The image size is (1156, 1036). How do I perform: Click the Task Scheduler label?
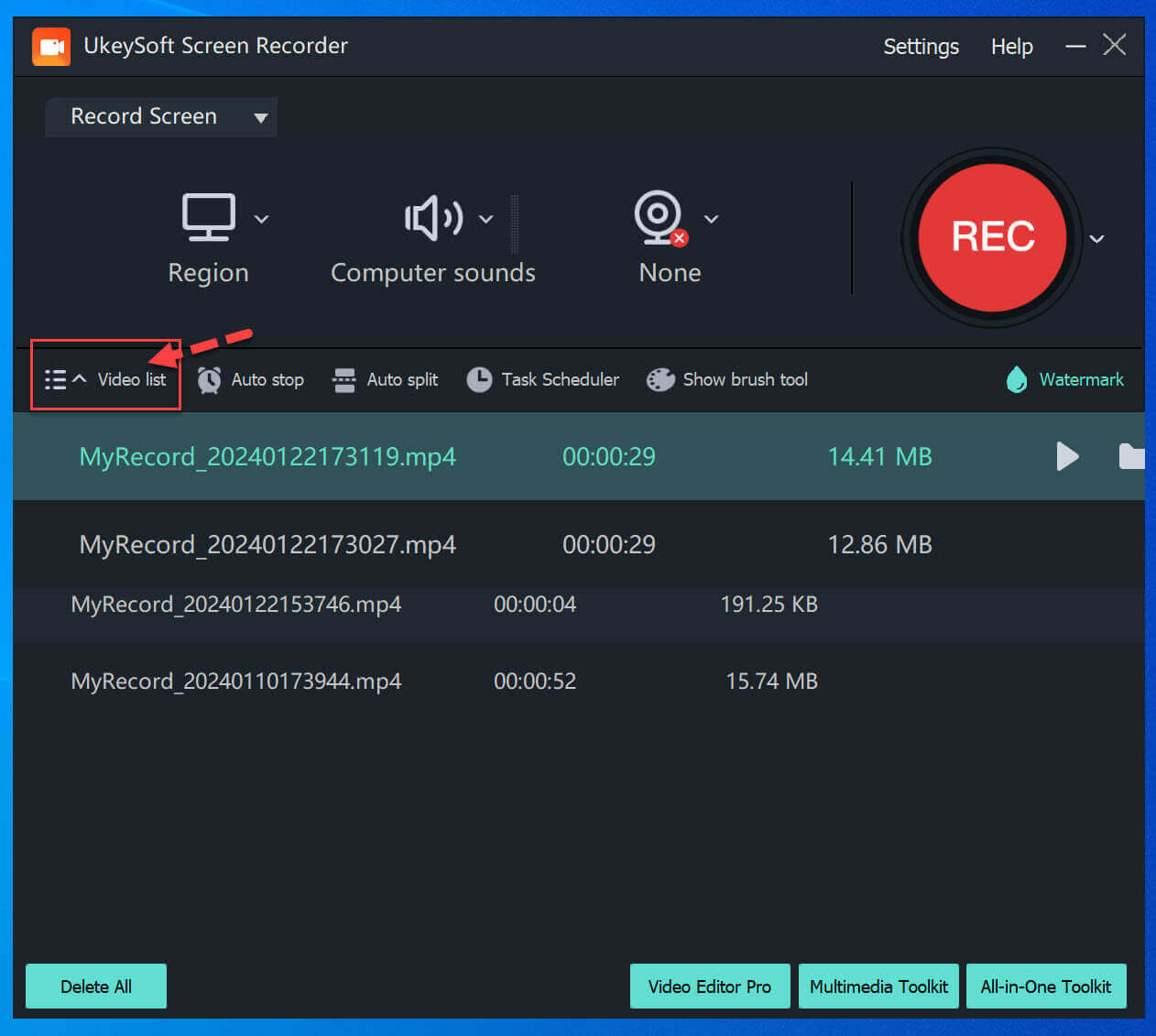tap(560, 379)
